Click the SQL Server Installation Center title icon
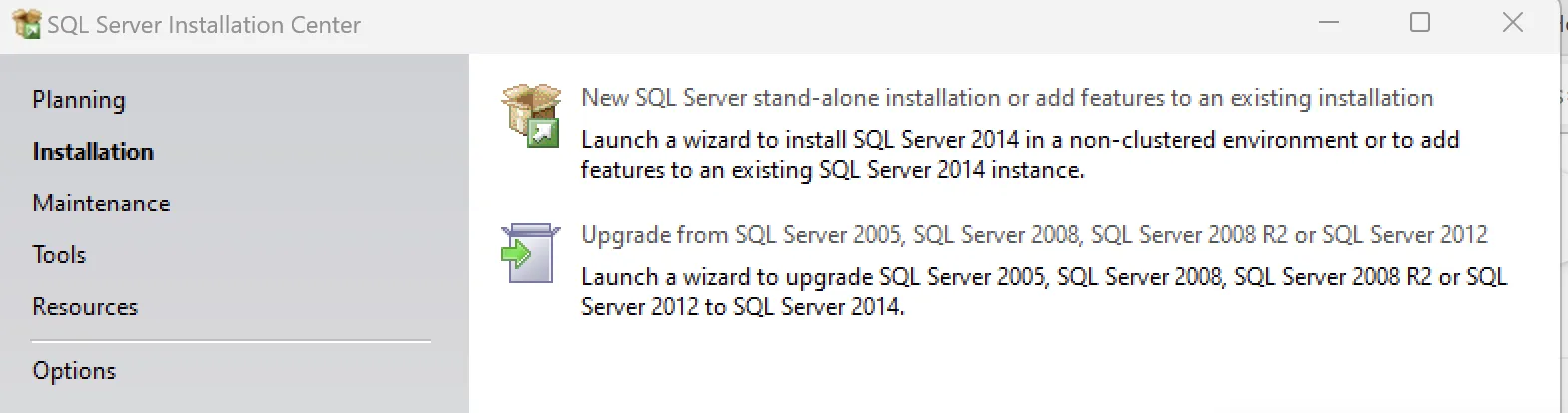Image resolution: width=1568 pixels, height=413 pixels. click(x=26, y=24)
